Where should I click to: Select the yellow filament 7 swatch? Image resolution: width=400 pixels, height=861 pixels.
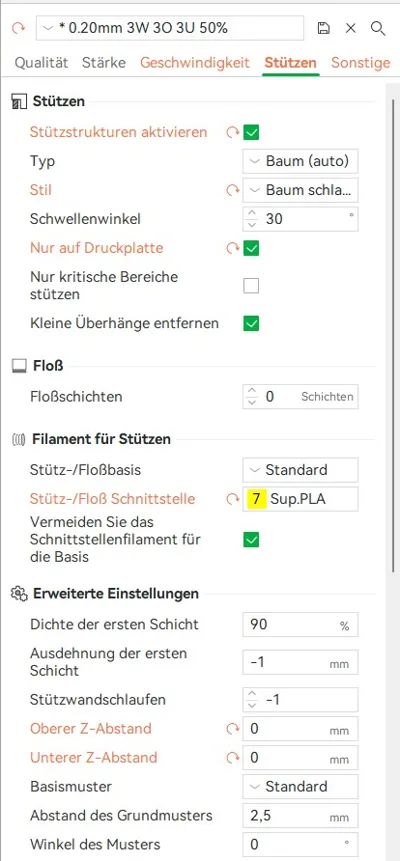pyautogui.click(x=257, y=499)
